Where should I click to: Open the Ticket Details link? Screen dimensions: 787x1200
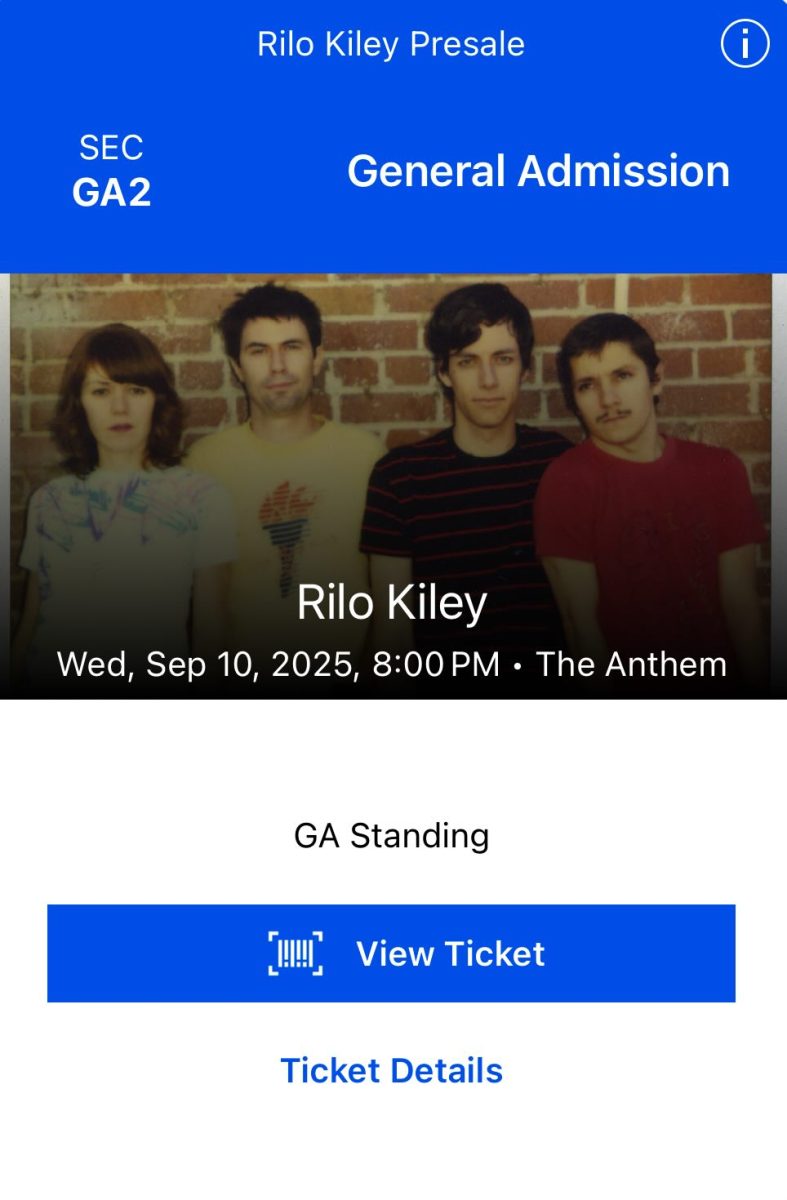point(391,1070)
